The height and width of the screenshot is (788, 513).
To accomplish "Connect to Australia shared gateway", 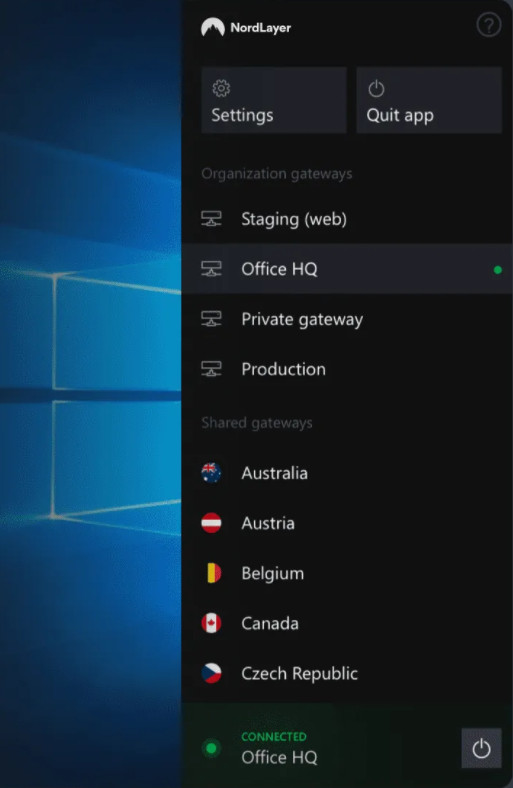I will pyautogui.click(x=347, y=473).
